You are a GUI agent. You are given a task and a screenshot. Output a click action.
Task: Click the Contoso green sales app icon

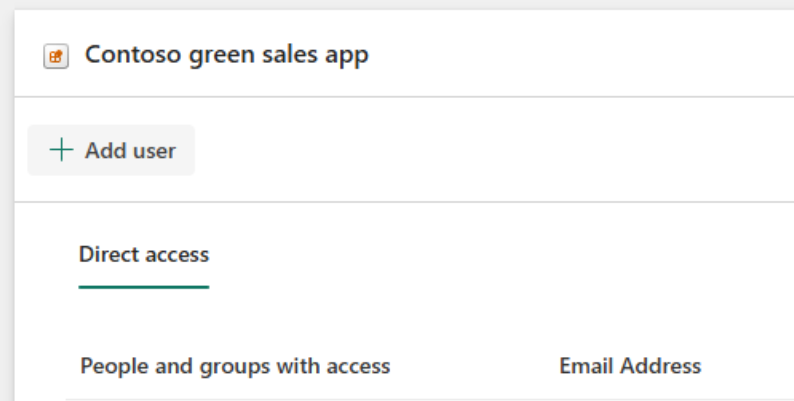click(x=56, y=57)
